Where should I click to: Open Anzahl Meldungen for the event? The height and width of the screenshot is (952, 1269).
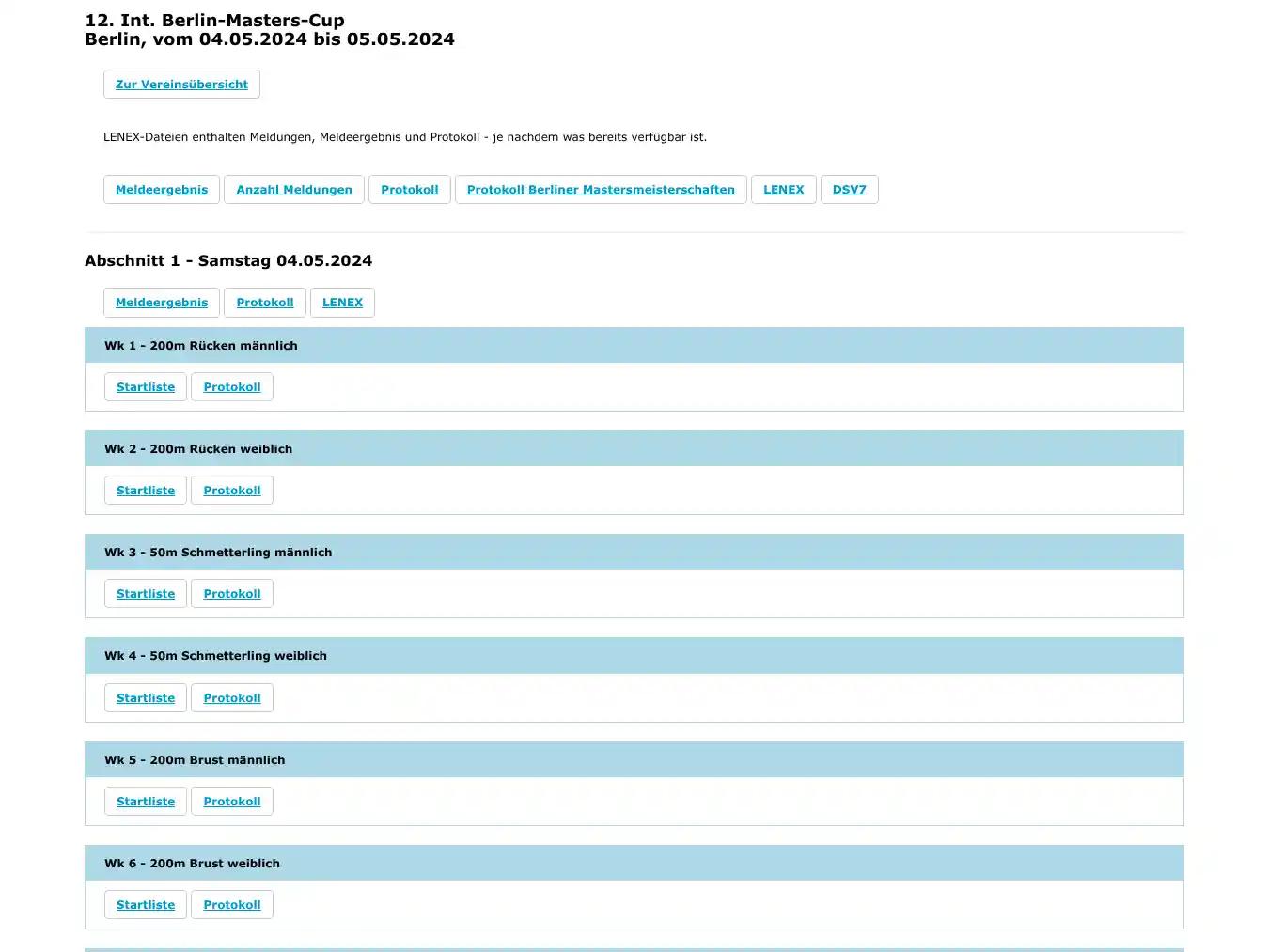point(293,189)
